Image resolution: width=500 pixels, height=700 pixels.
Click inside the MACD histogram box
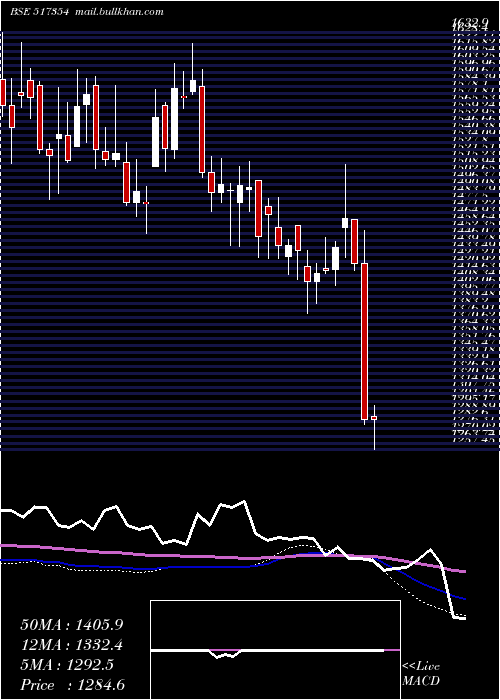coord(275,650)
